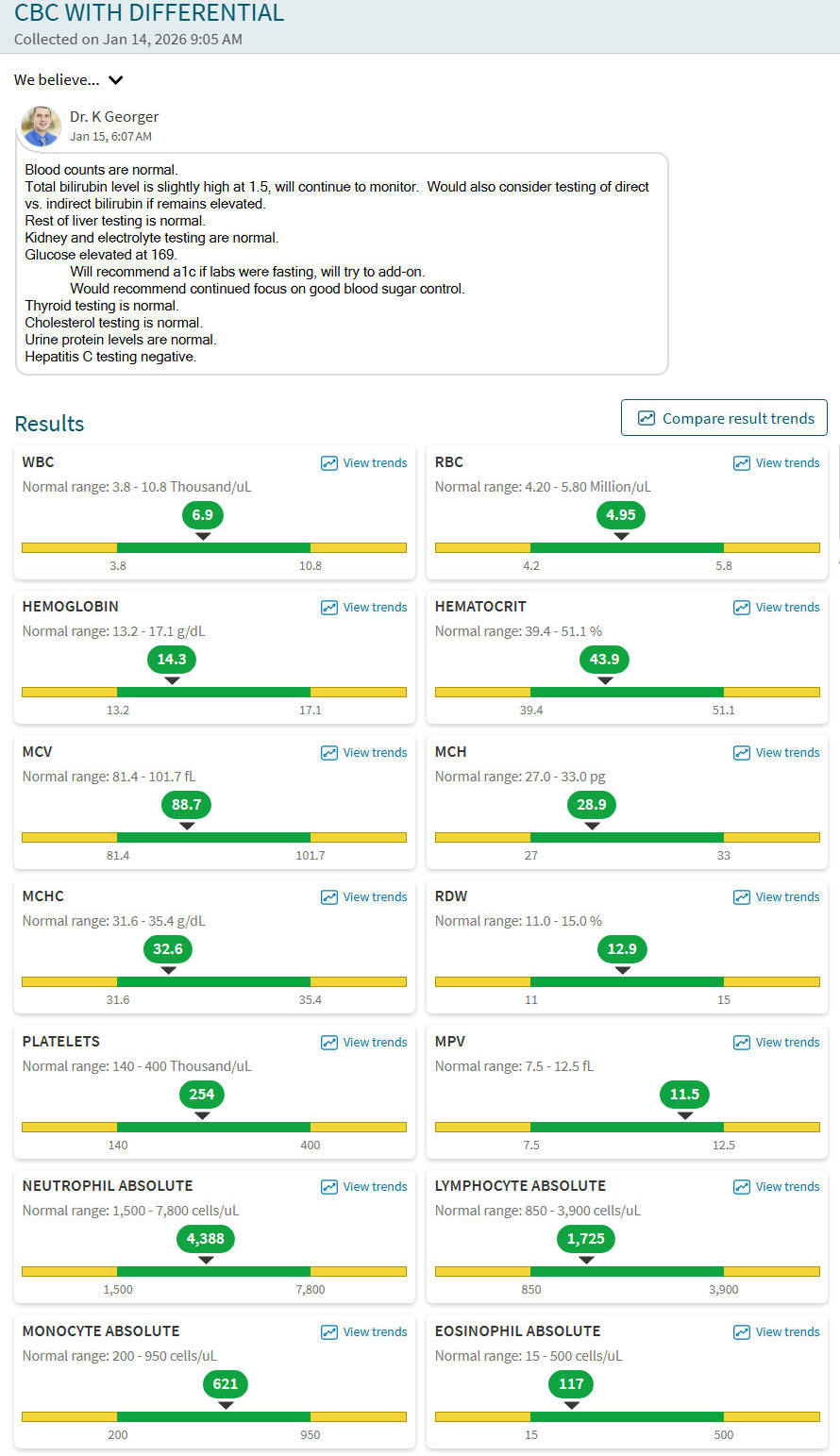840x1456 pixels.
Task: Click the MCV trend chart icon
Action: click(x=328, y=753)
